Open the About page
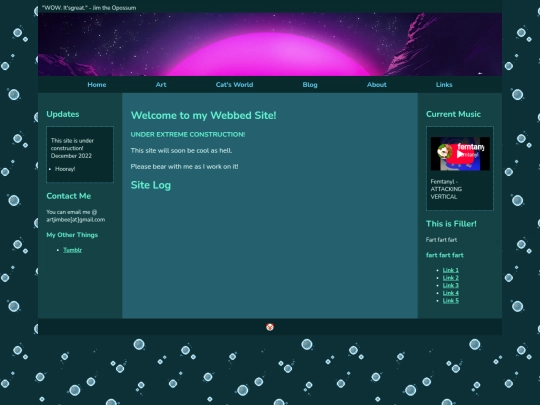Image resolution: width=540 pixels, height=405 pixels. click(377, 85)
